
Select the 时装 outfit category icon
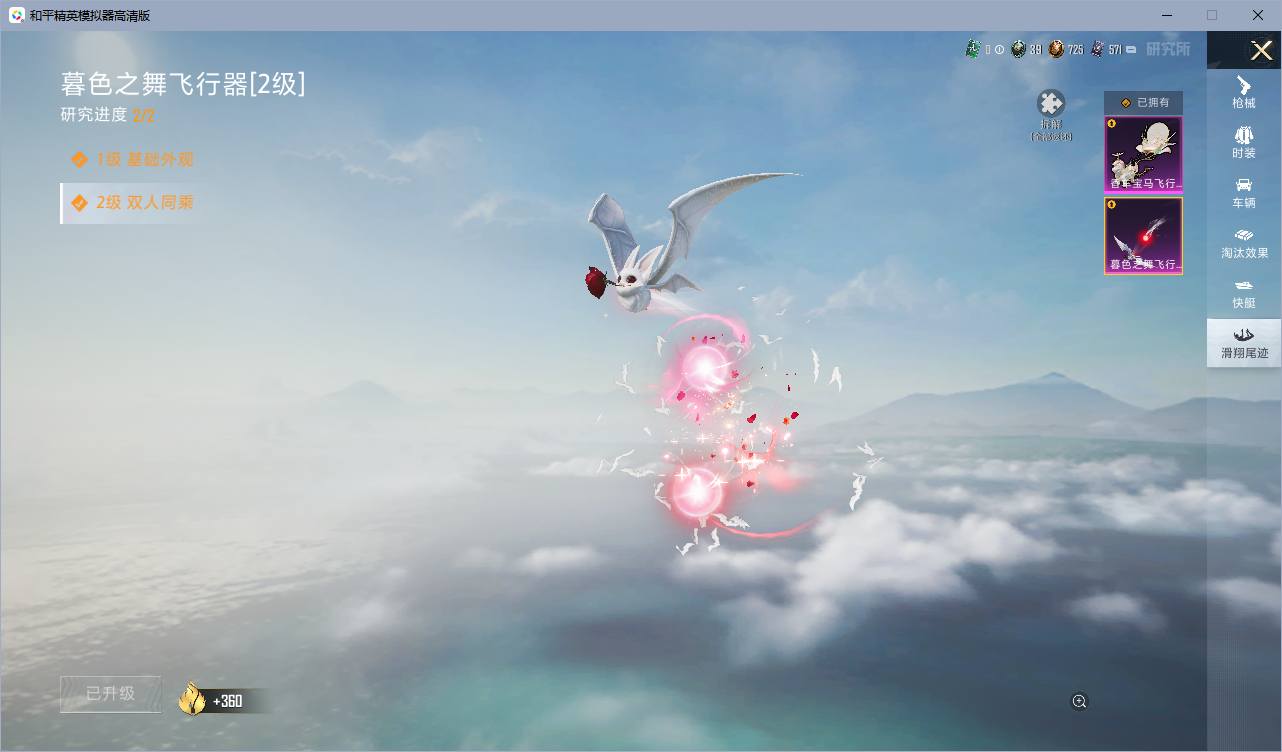[x=1244, y=142]
